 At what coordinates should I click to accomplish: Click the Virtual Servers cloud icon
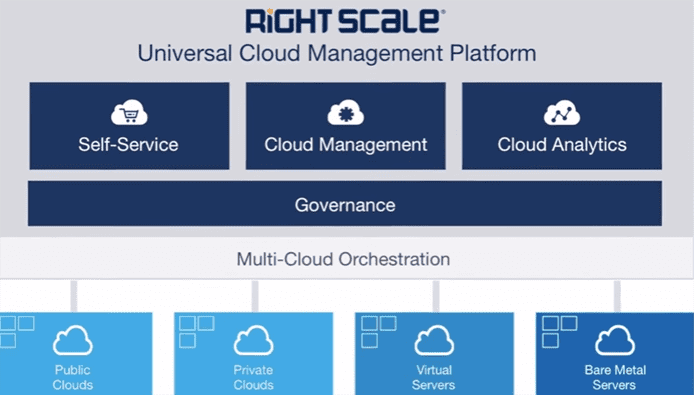coord(434,340)
